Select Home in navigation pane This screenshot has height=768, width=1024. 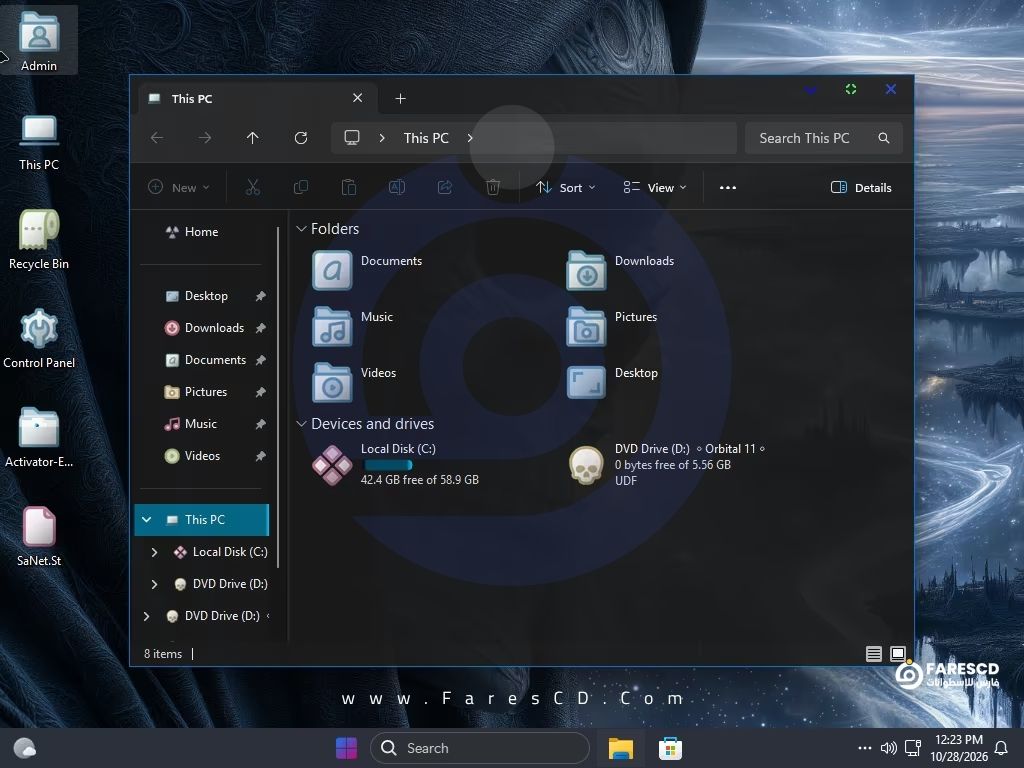pyautogui.click(x=201, y=232)
